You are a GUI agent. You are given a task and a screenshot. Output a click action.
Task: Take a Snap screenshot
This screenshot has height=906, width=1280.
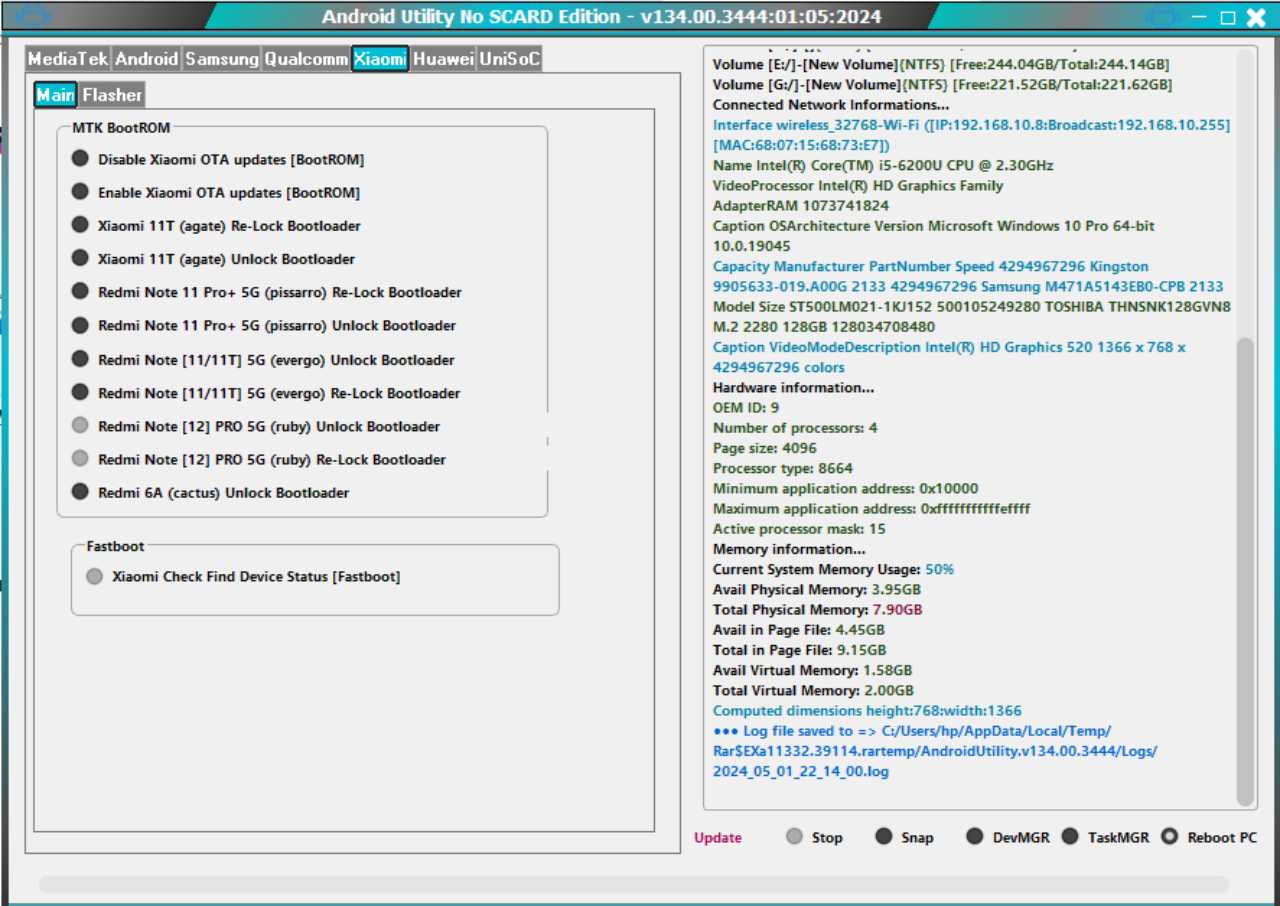click(904, 837)
